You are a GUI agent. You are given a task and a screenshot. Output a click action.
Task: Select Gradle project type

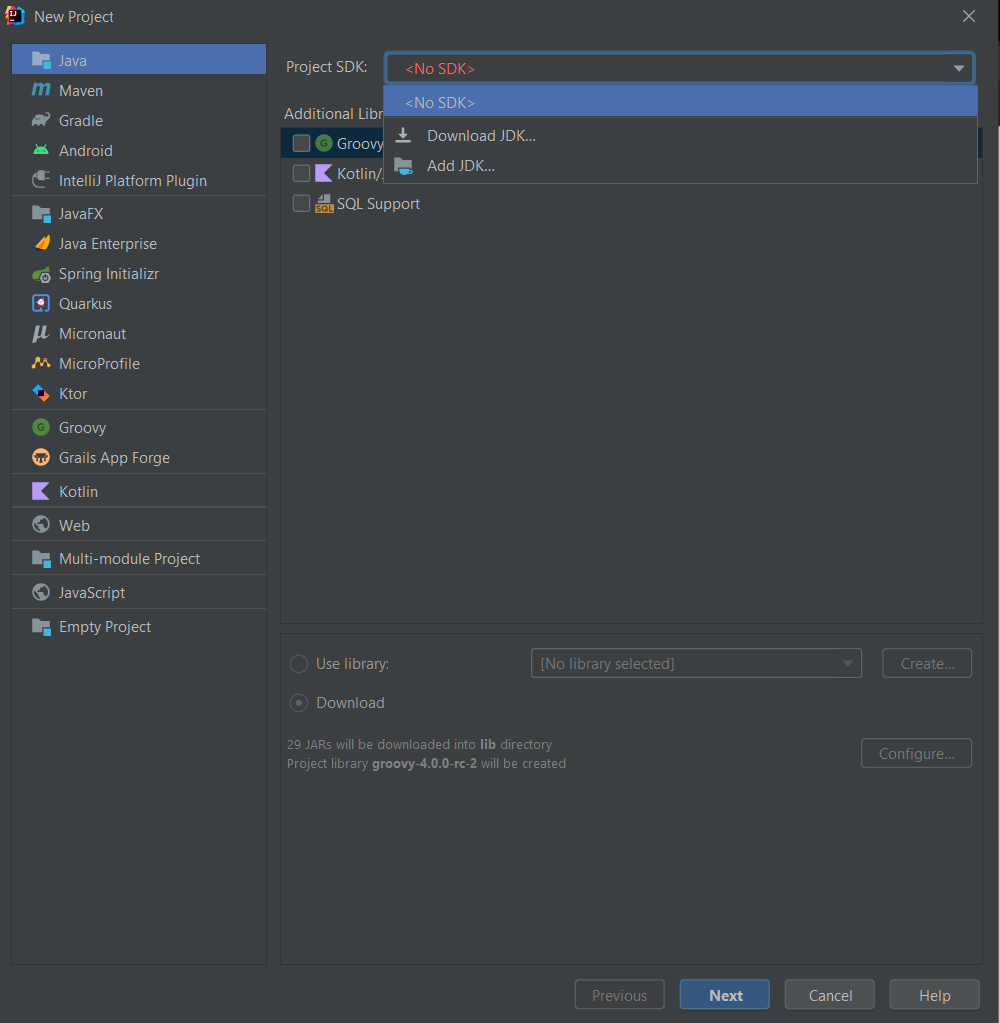[x=139, y=120]
